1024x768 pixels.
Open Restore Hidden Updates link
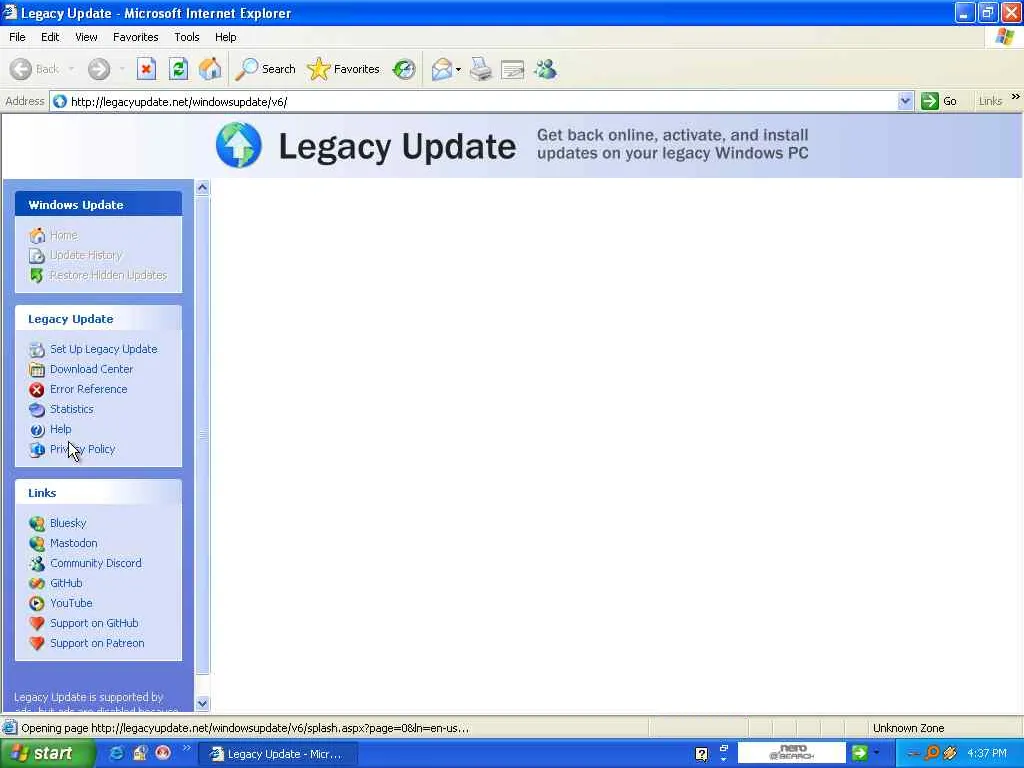point(108,275)
